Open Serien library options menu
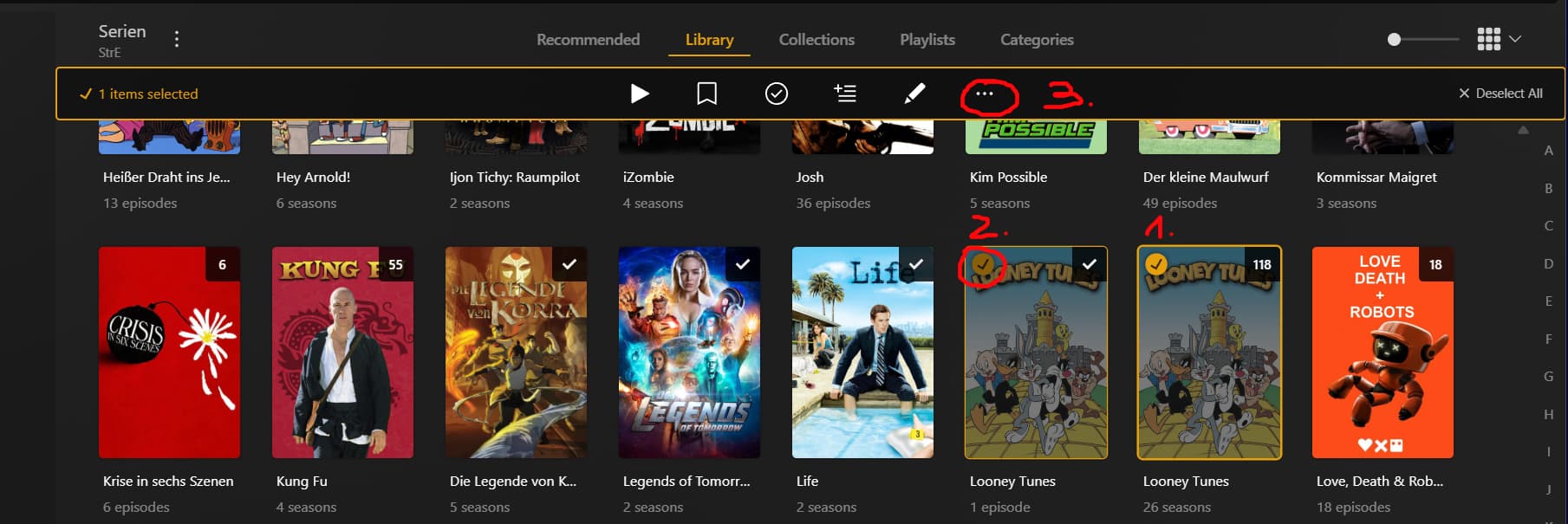1568x524 pixels. (x=177, y=39)
